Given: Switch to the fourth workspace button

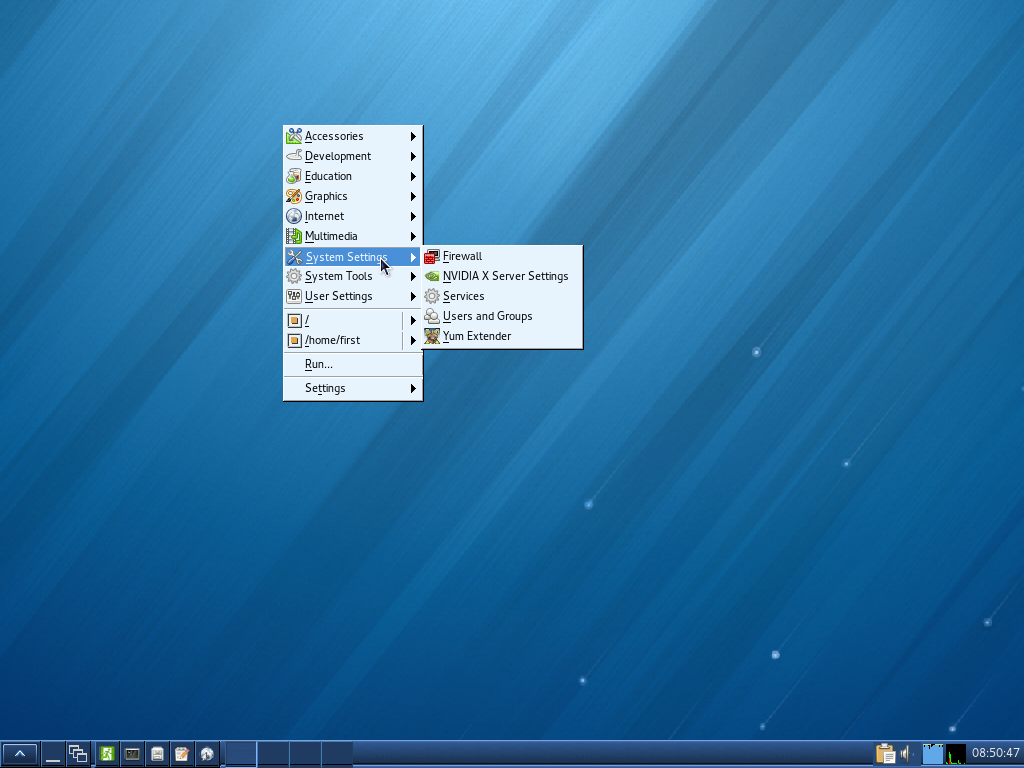Looking at the screenshot, I should coord(337,754).
